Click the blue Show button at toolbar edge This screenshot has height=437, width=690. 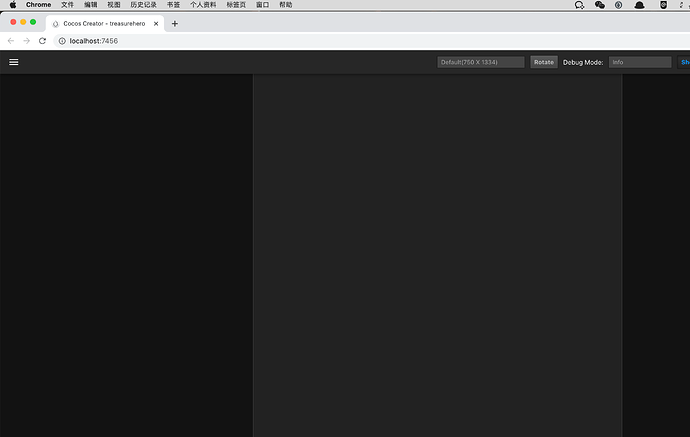click(x=684, y=62)
